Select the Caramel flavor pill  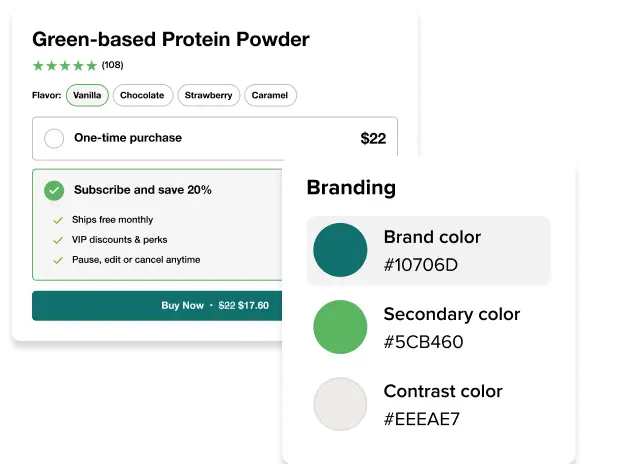270,96
